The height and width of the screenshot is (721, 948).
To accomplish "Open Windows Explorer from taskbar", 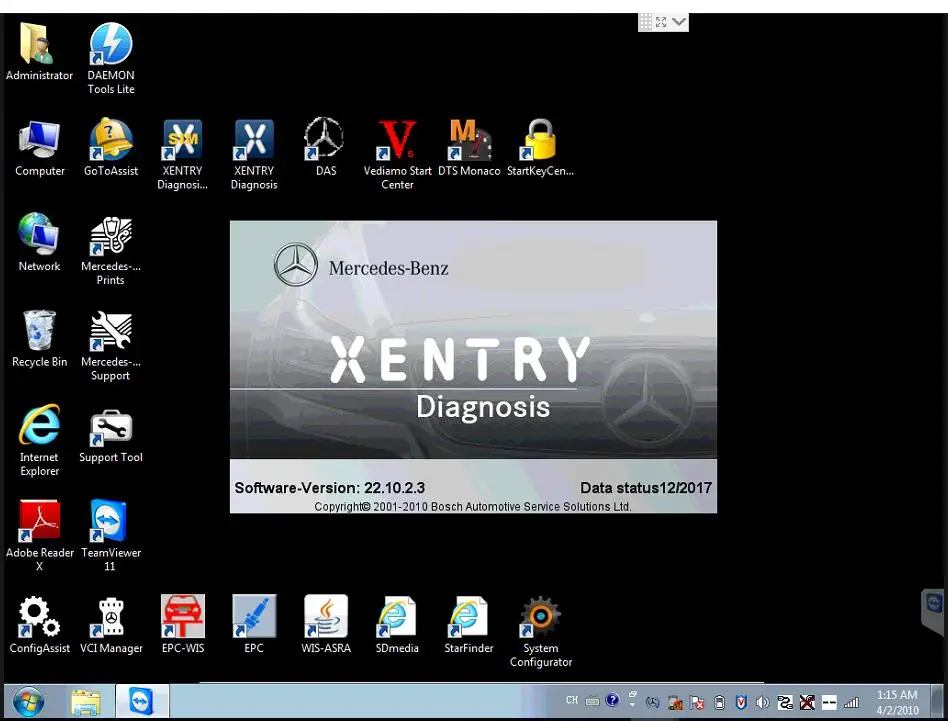I will (x=86, y=702).
